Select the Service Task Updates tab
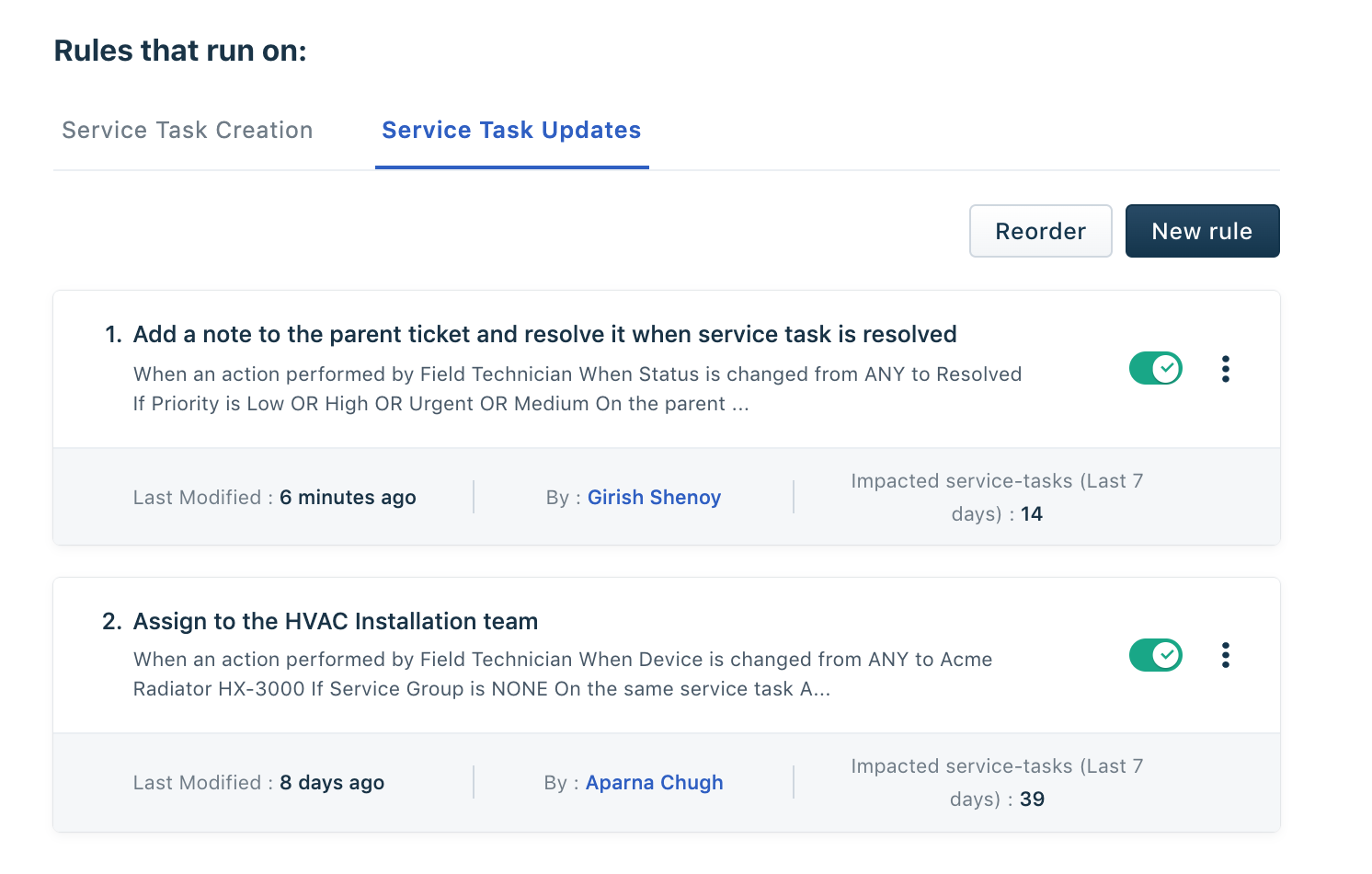1372x874 pixels. [x=511, y=131]
